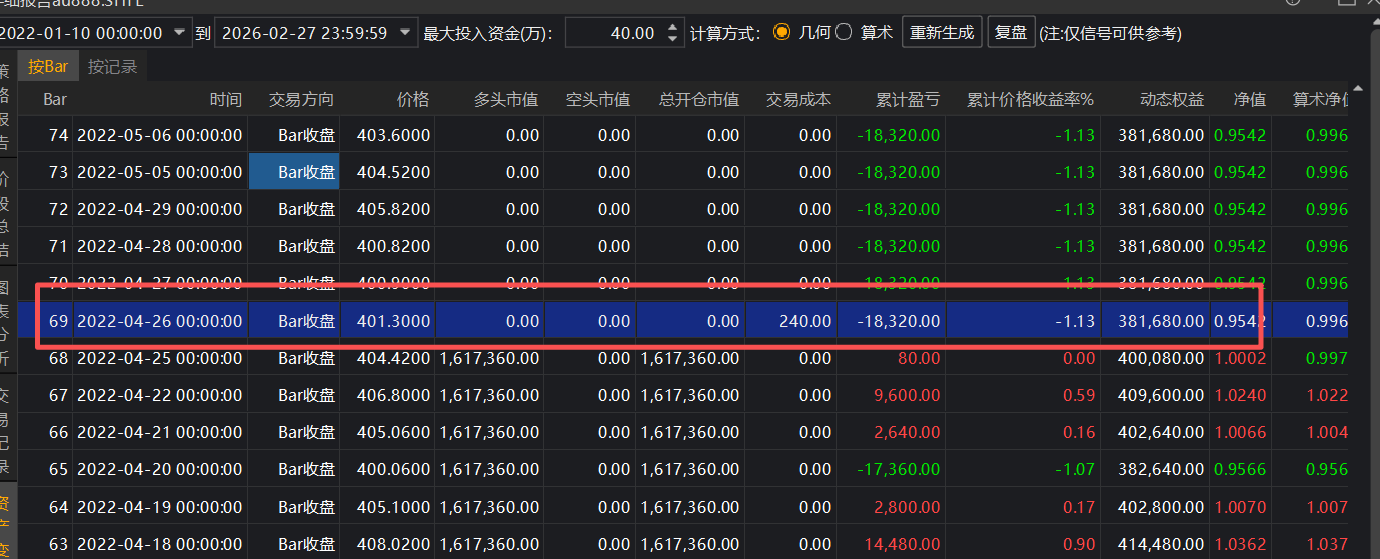The image size is (1380, 559).
Task: Open the start date dropdown arrow
Action: click(x=179, y=33)
